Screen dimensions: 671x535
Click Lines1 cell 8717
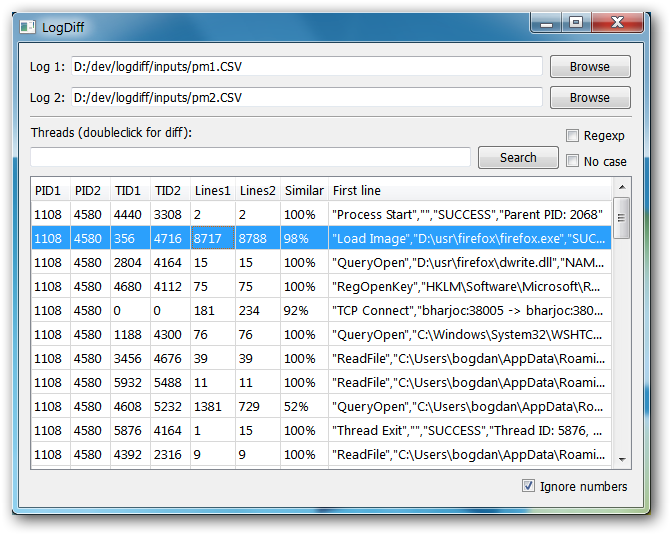pos(213,238)
